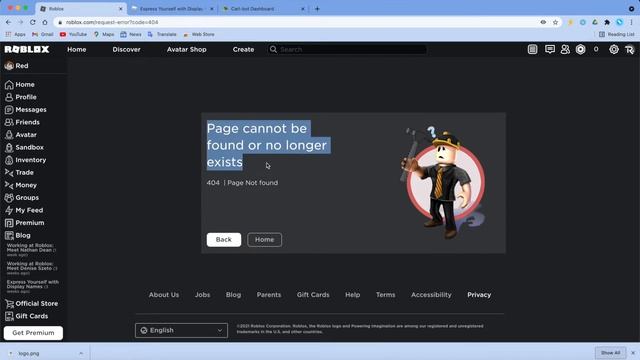
Task: Open Accessibility footer link
Action: click(x=431, y=295)
